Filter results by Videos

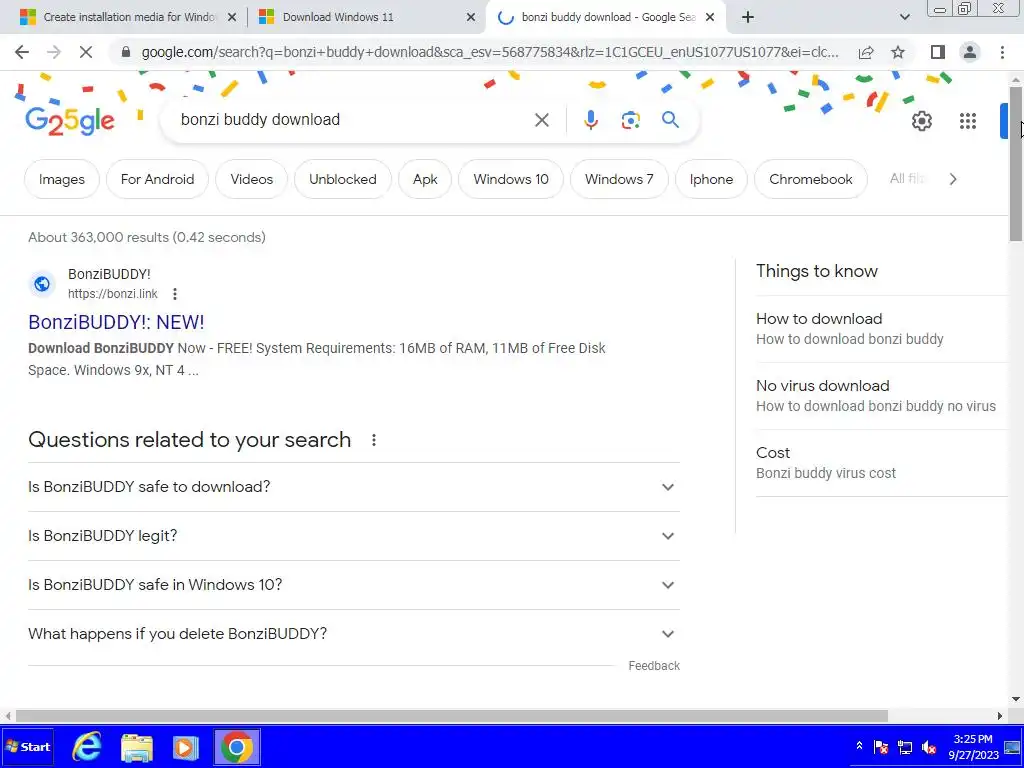pyautogui.click(x=251, y=179)
